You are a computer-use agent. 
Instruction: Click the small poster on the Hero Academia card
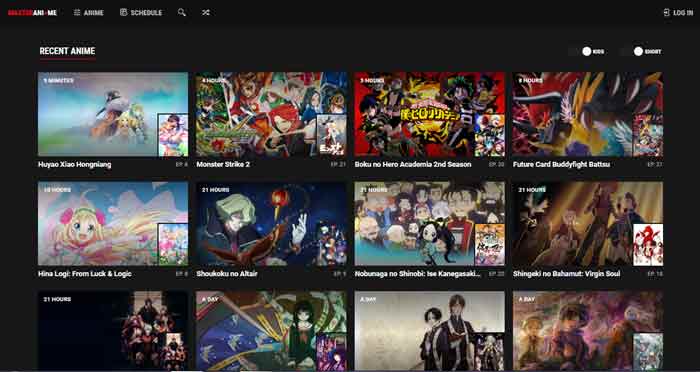[x=490, y=135]
